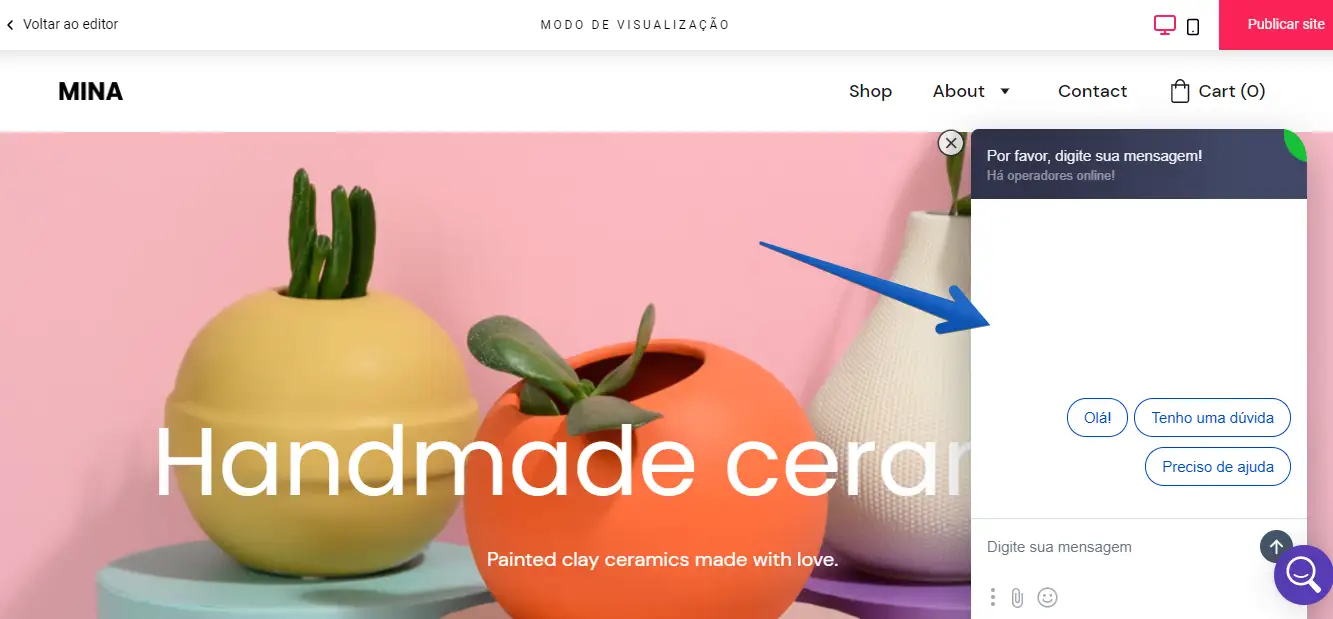Viewport: 1333px width, 619px height.
Task: Focus the Digite sua mensagem field
Action: coord(1115,547)
